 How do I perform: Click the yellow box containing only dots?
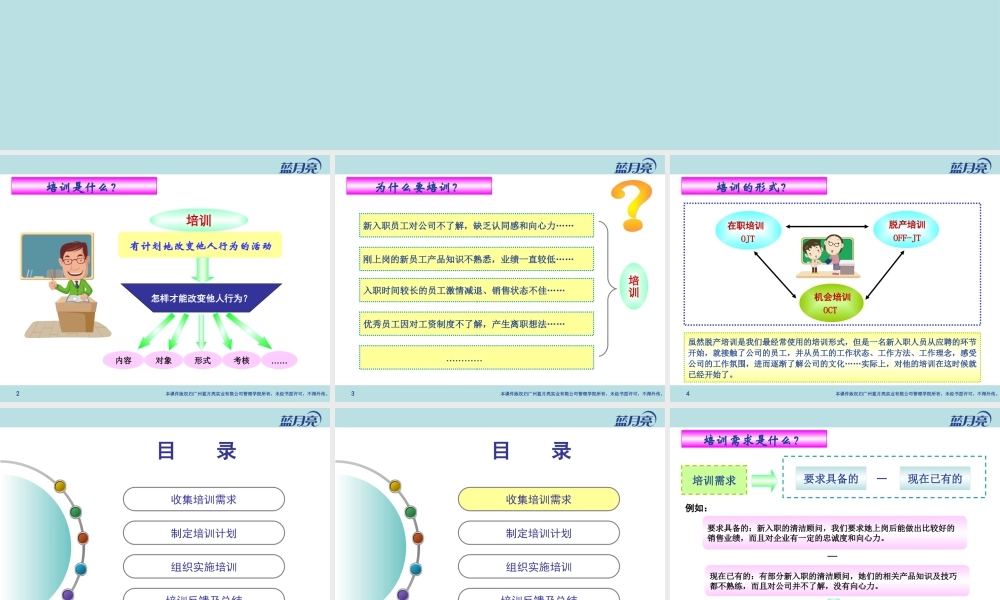[x=476, y=358]
